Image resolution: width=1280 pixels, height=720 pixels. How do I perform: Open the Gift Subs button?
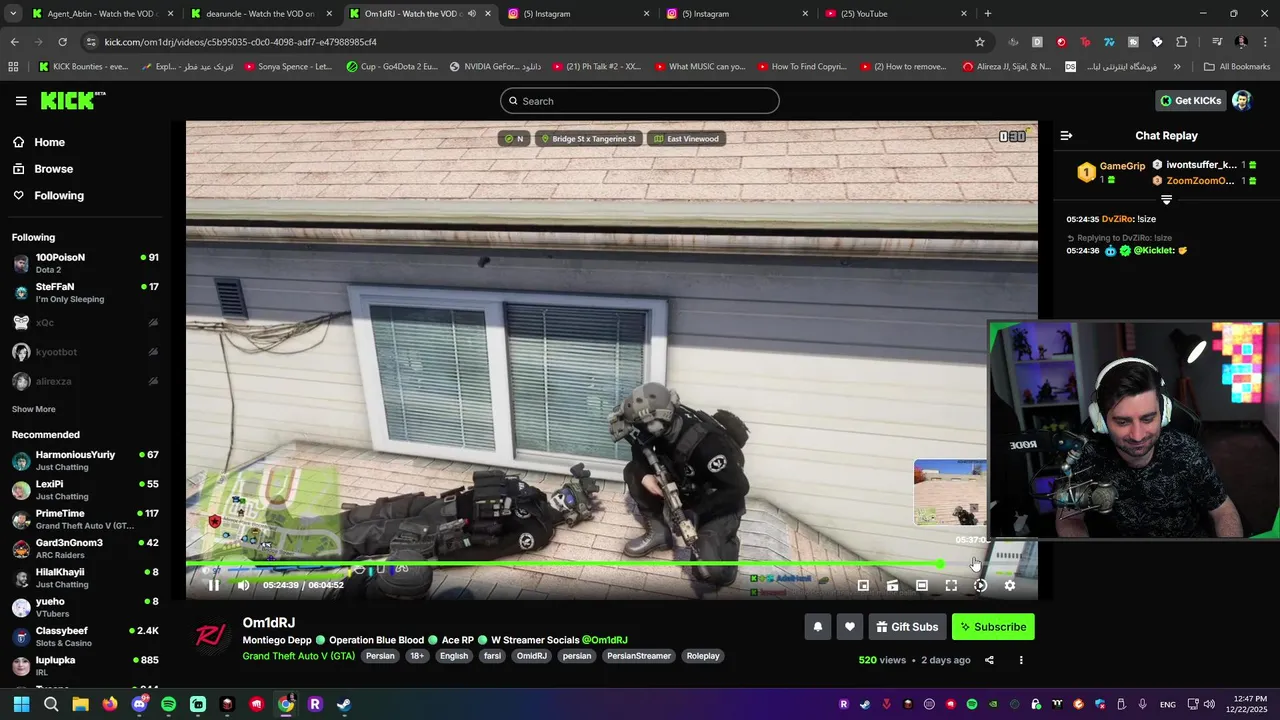pyautogui.click(x=907, y=627)
